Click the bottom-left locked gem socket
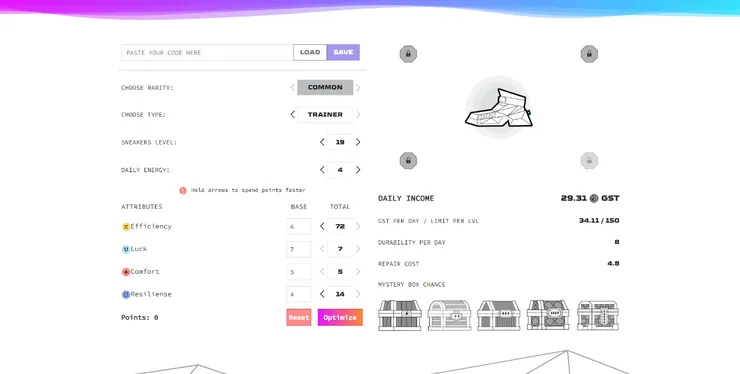 408,161
